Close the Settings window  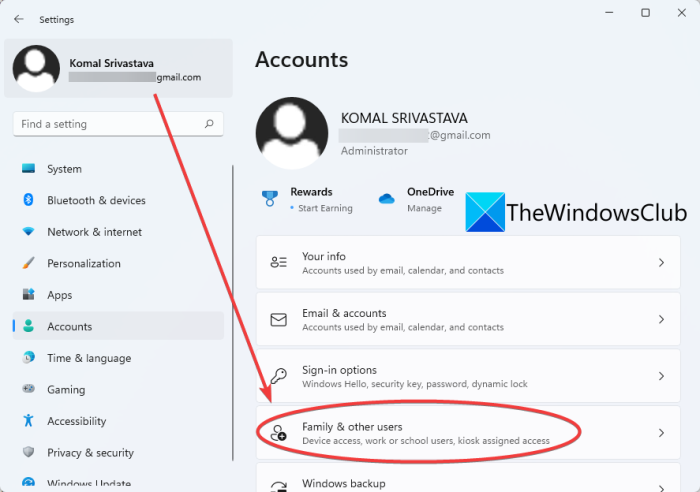tap(682, 13)
